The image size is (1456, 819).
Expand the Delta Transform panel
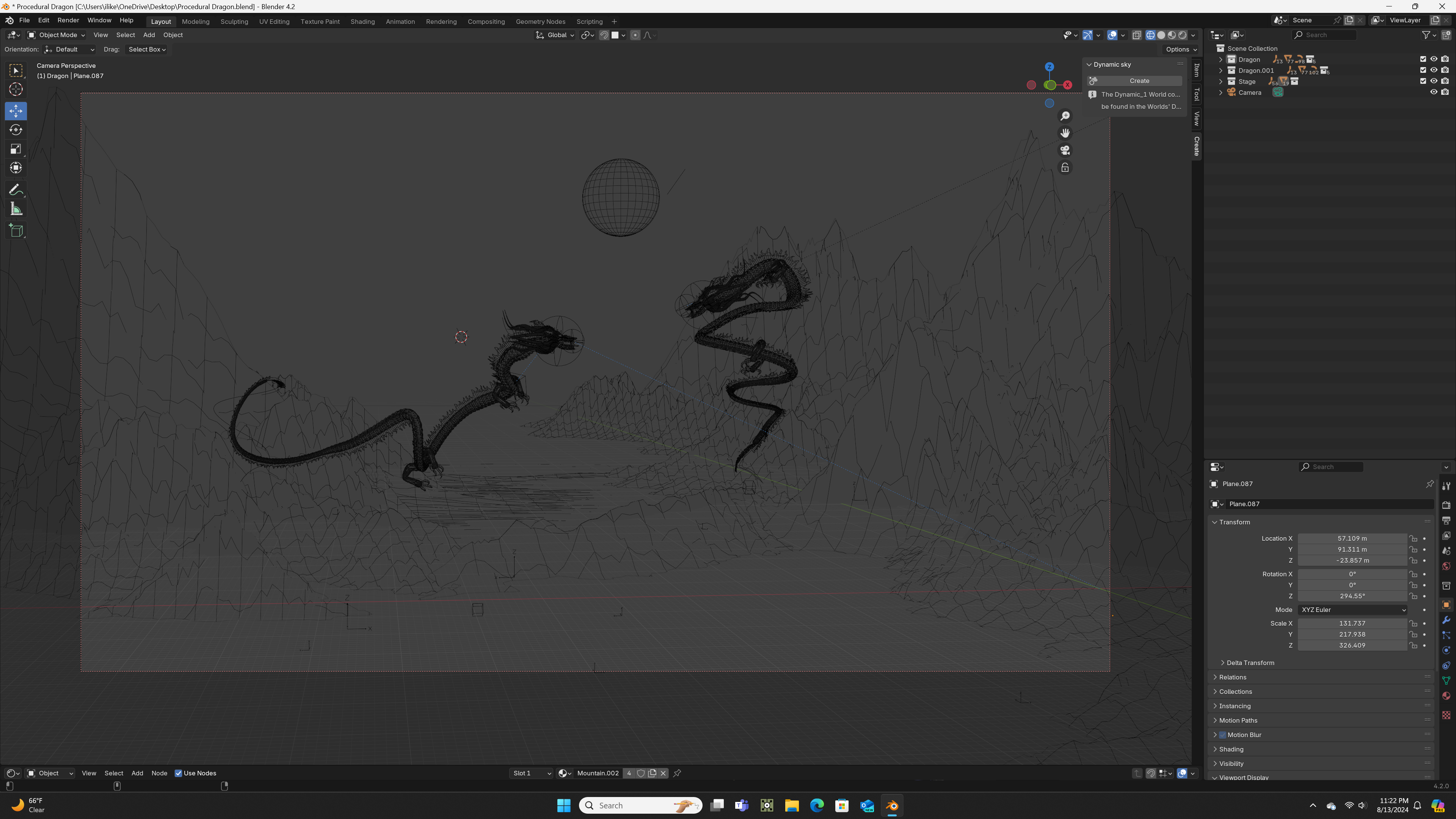pos(1250,663)
